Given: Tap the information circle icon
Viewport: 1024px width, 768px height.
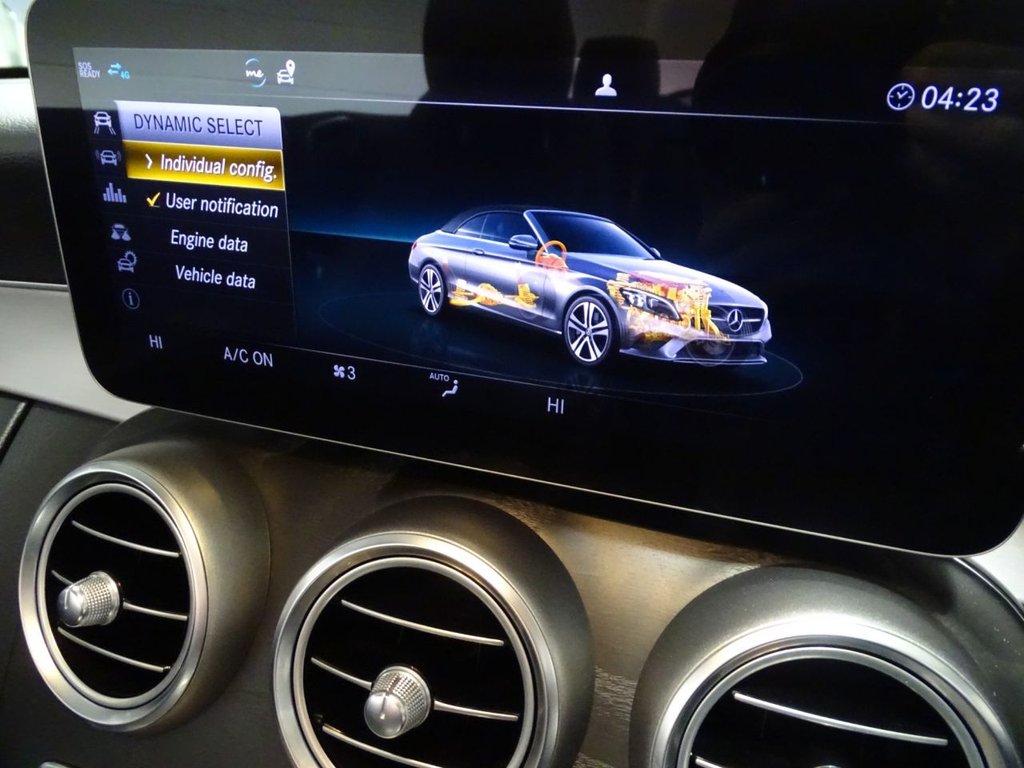Looking at the screenshot, I should [131, 299].
